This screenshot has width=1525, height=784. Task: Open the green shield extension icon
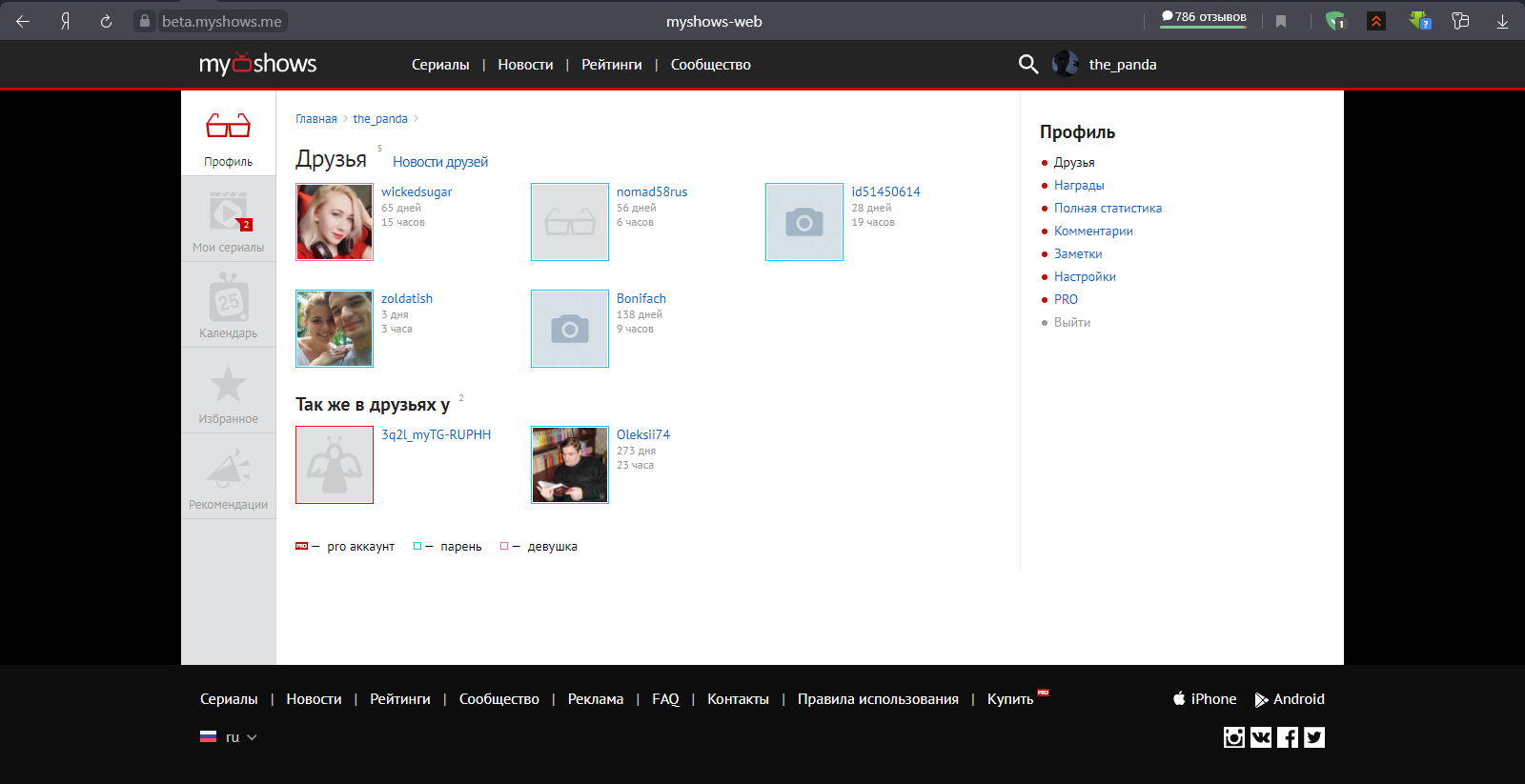tap(1335, 21)
